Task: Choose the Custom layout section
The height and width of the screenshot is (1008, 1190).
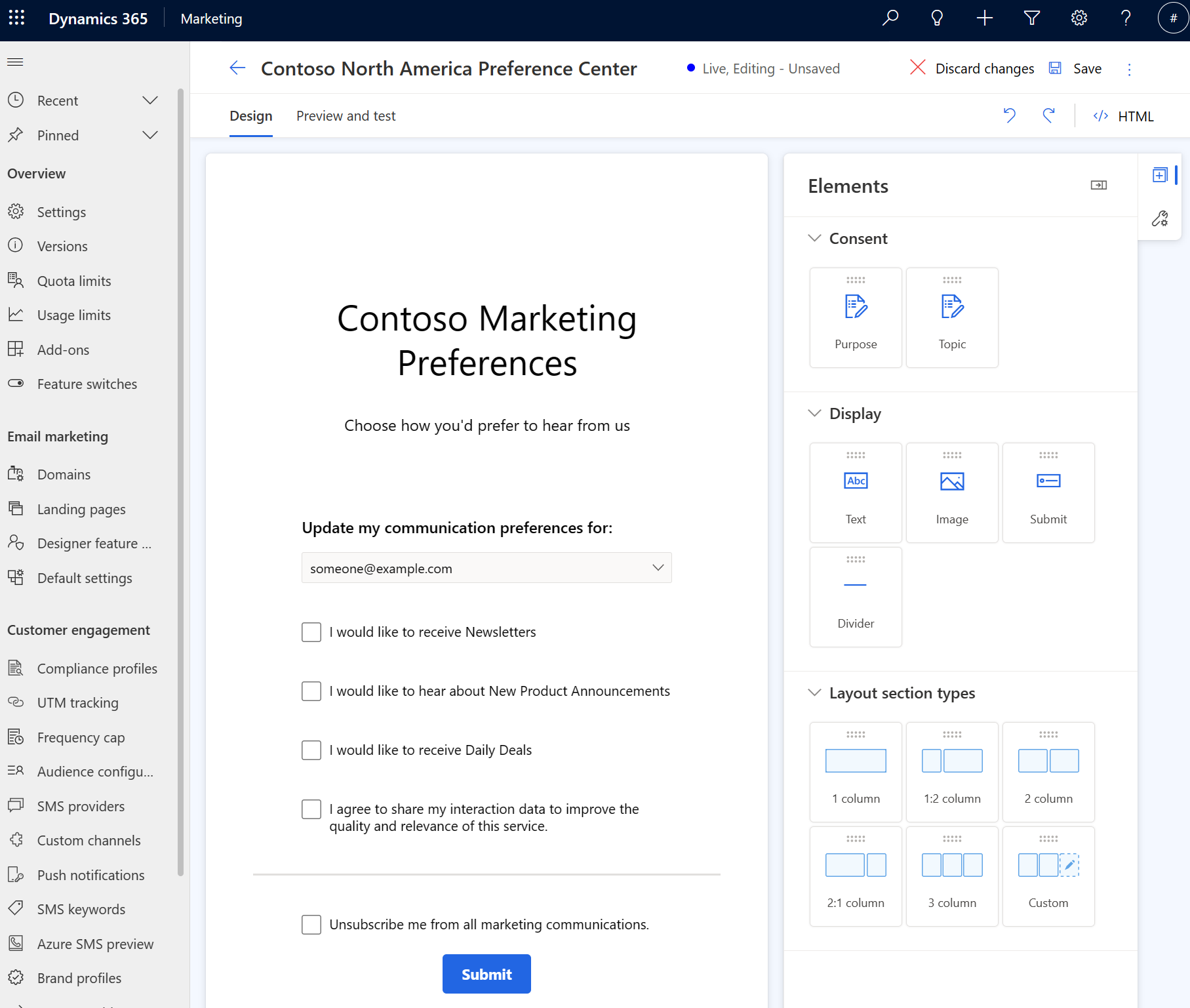Action: tap(1048, 876)
